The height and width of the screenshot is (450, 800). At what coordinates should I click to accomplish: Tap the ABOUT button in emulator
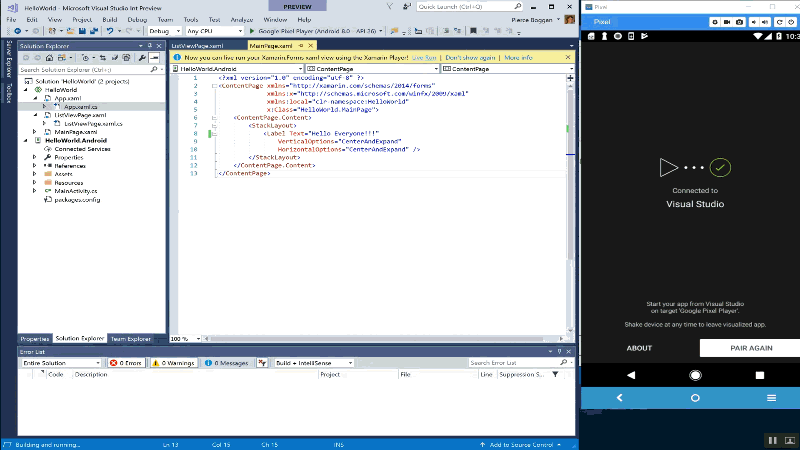(x=639, y=348)
